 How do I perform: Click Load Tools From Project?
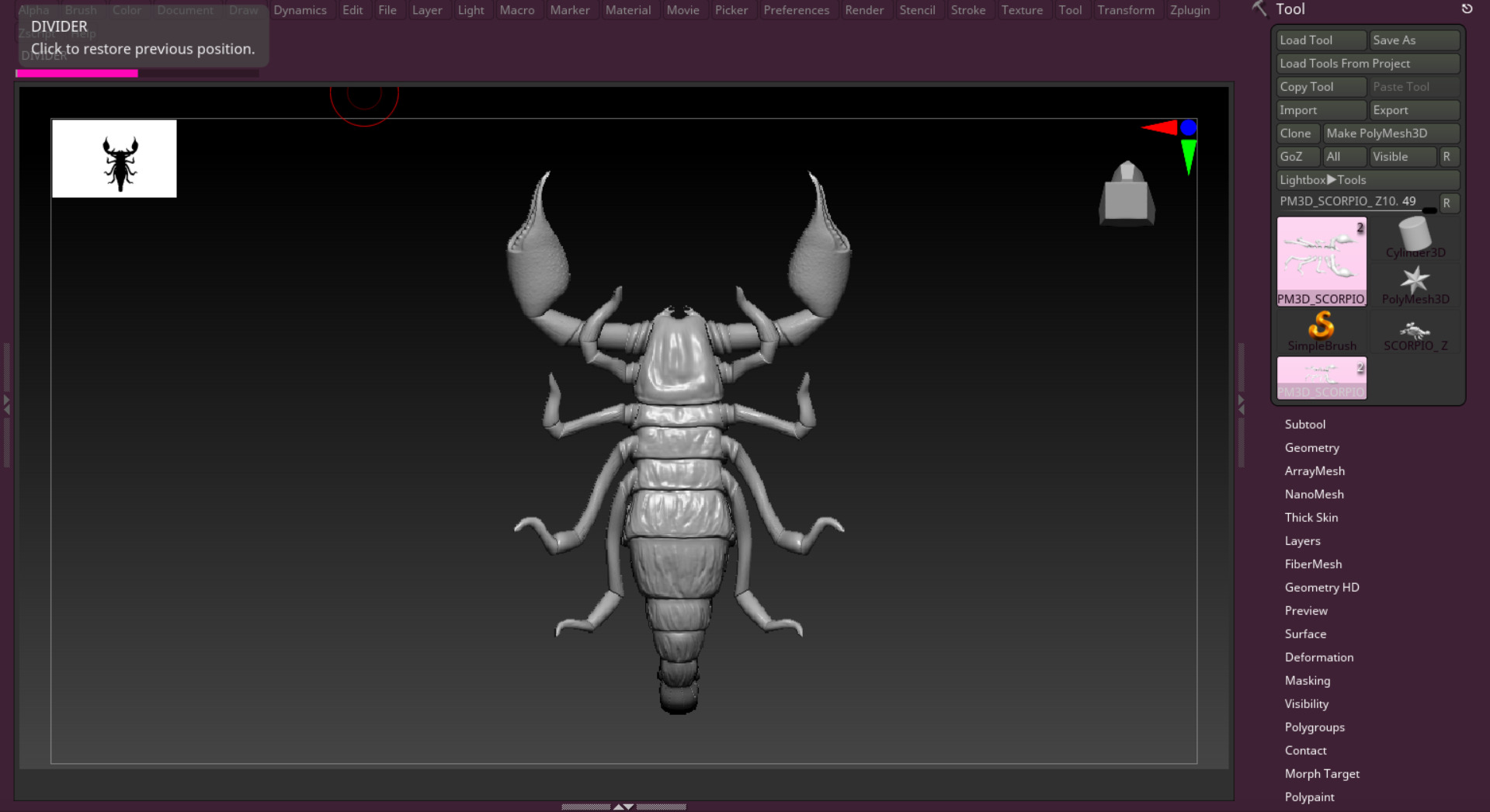(1368, 64)
